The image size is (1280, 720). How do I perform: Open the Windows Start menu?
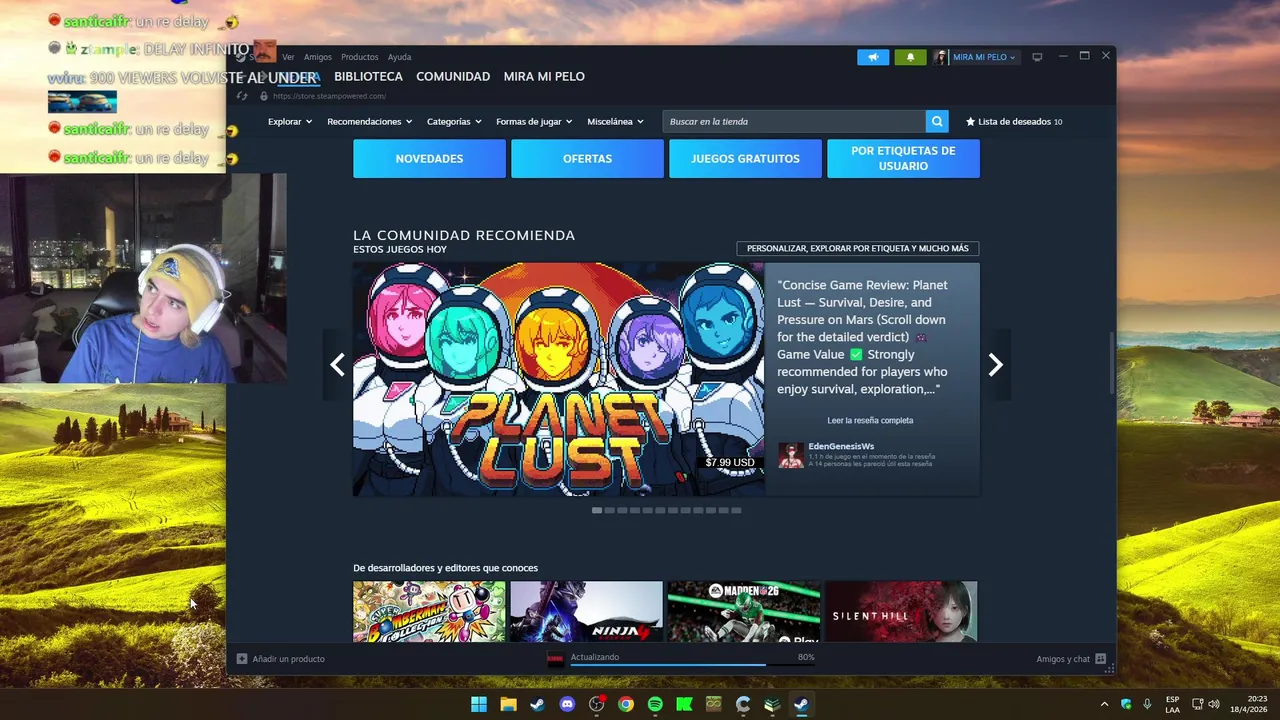(479, 704)
